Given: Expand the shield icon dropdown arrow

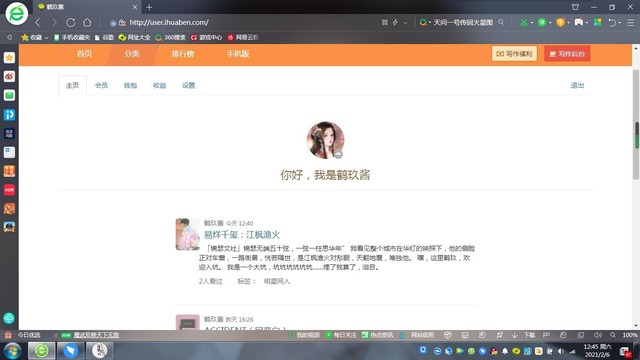Looking at the screenshot, I should tap(568, 23).
